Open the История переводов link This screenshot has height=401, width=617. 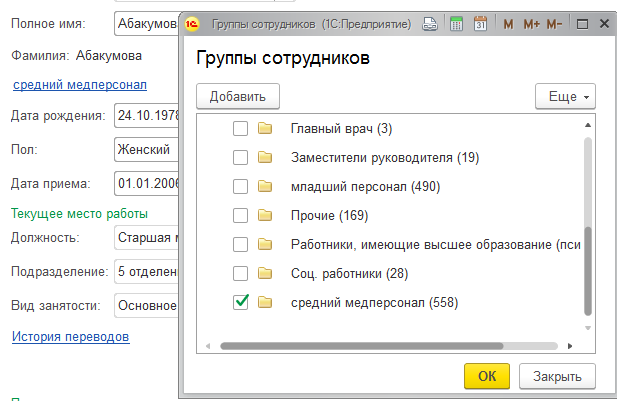point(70,336)
